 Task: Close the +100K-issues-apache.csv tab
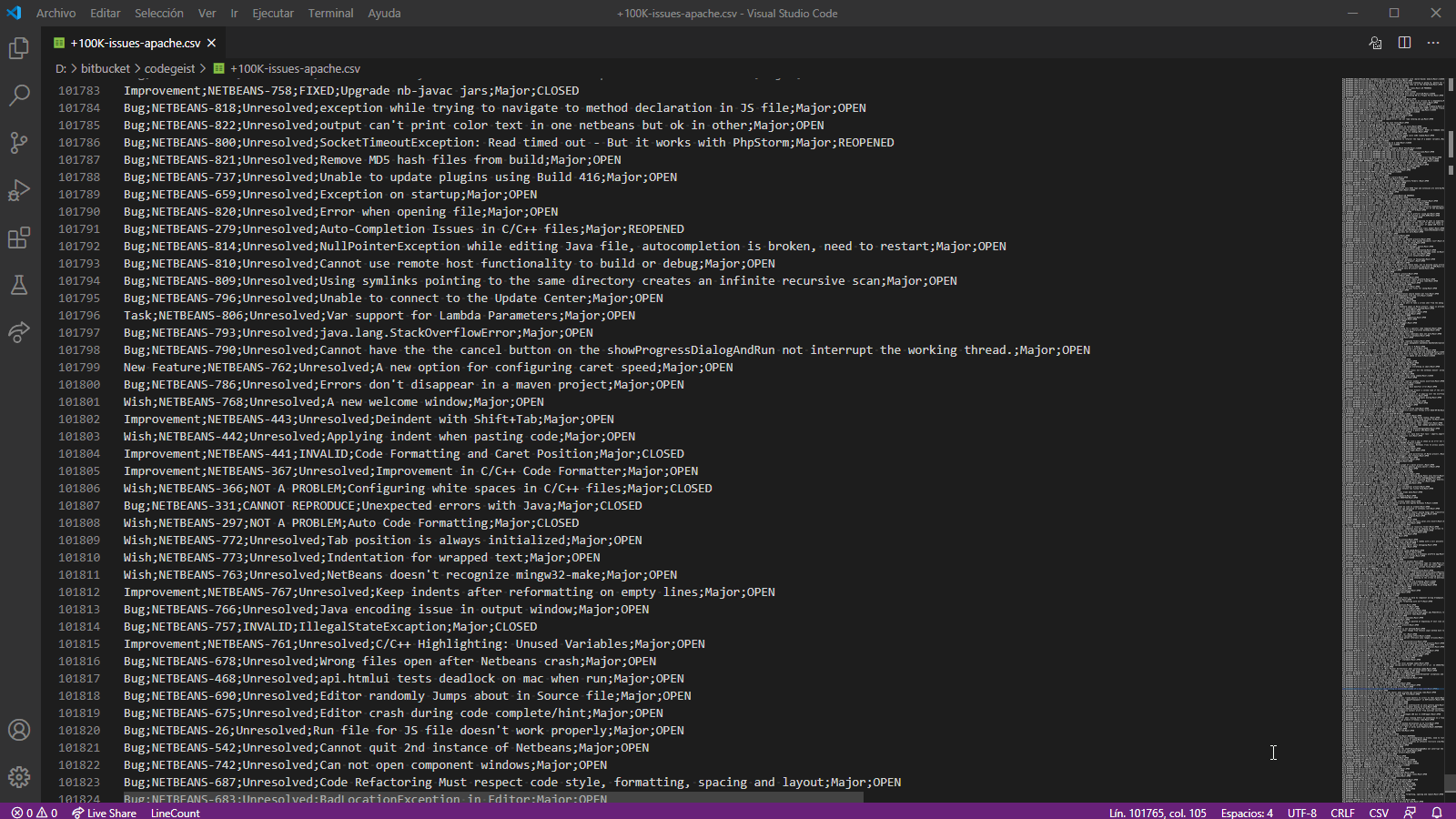[x=211, y=43]
